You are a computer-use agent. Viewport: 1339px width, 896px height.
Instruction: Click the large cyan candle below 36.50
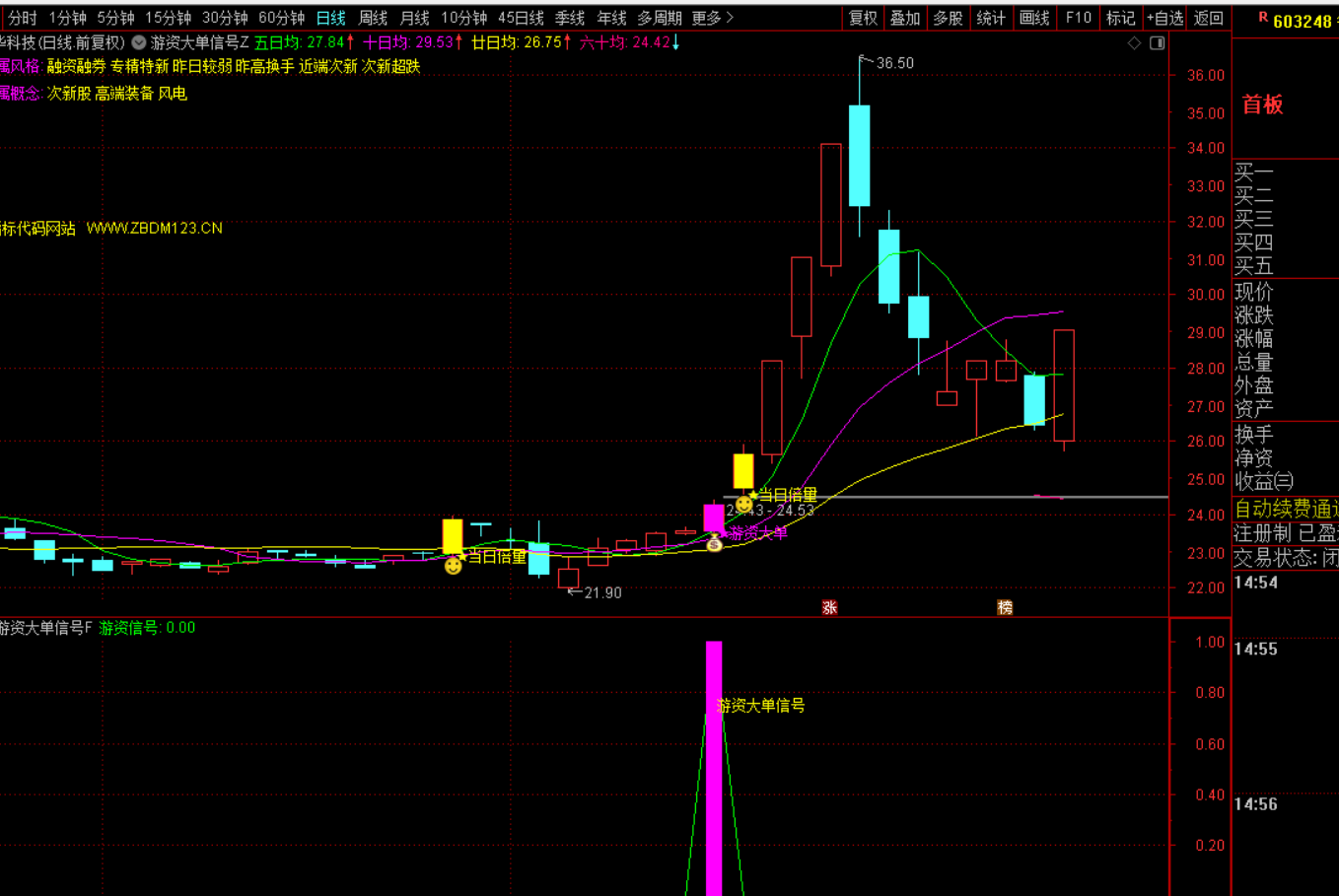859,155
